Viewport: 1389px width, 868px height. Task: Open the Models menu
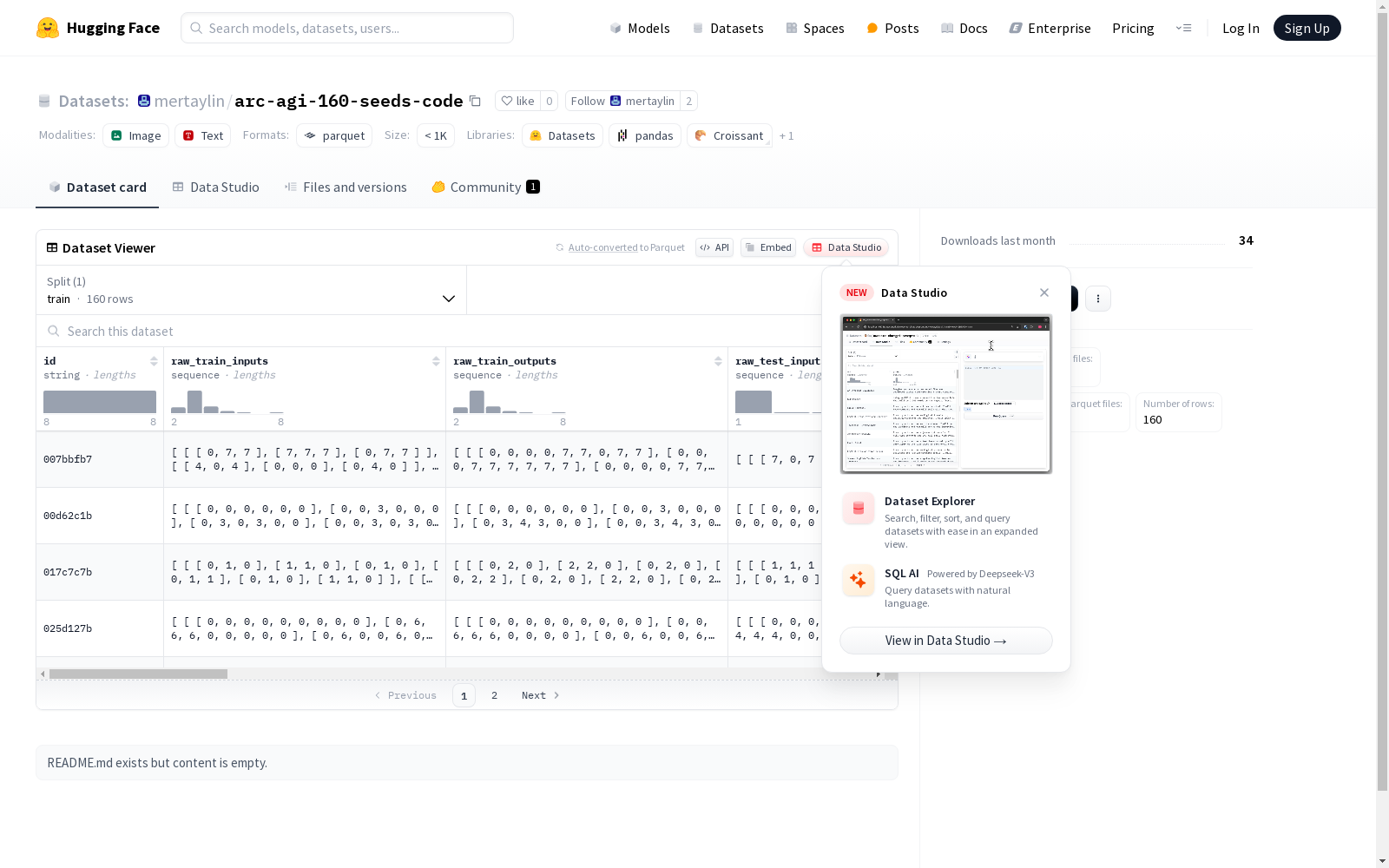point(640,28)
